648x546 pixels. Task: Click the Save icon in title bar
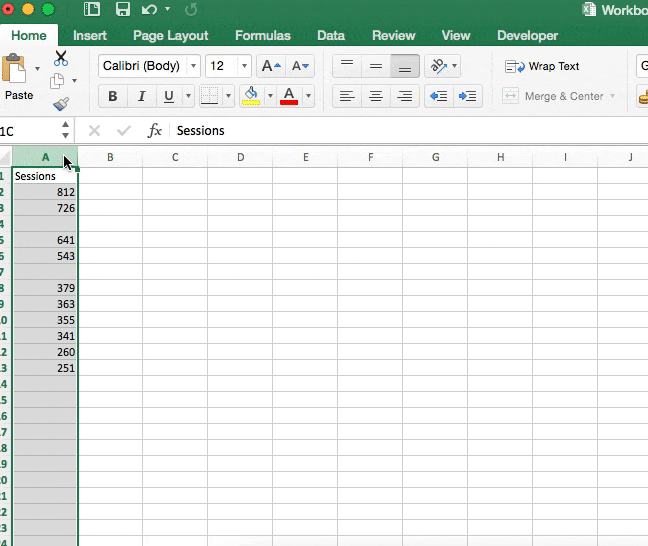coord(123,10)
